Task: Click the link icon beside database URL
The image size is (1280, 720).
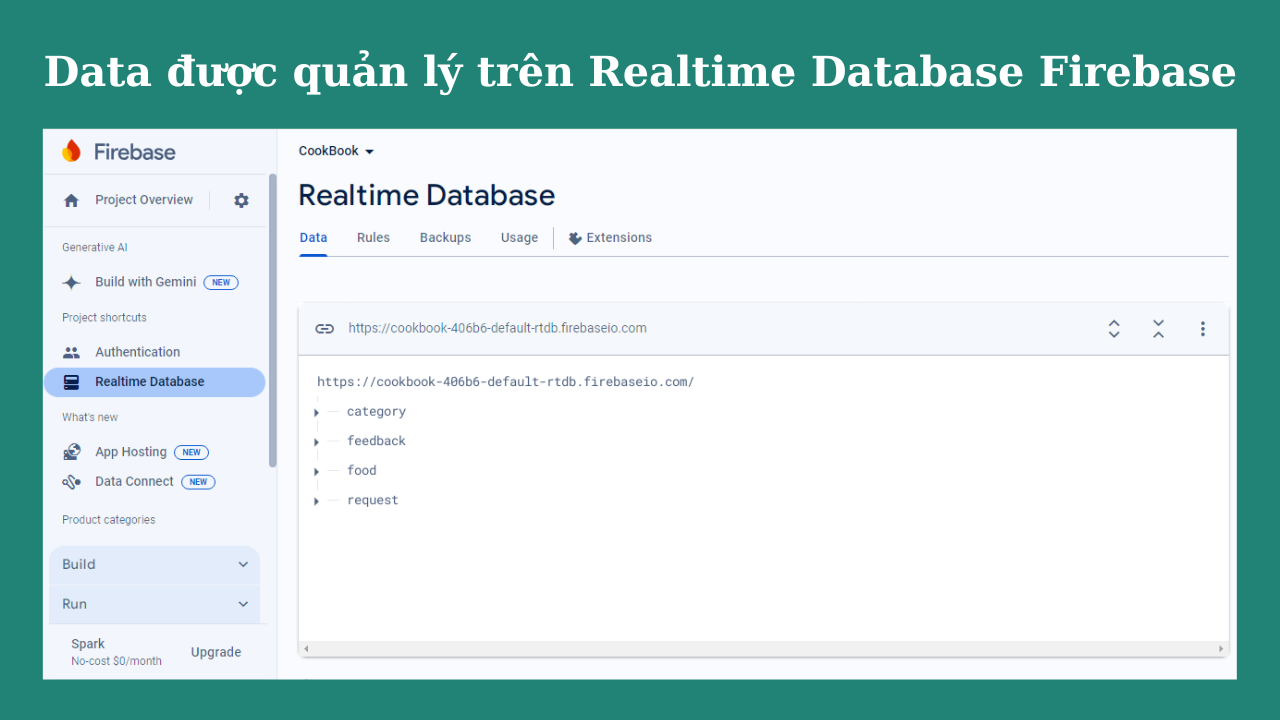Action: point(324,328)
